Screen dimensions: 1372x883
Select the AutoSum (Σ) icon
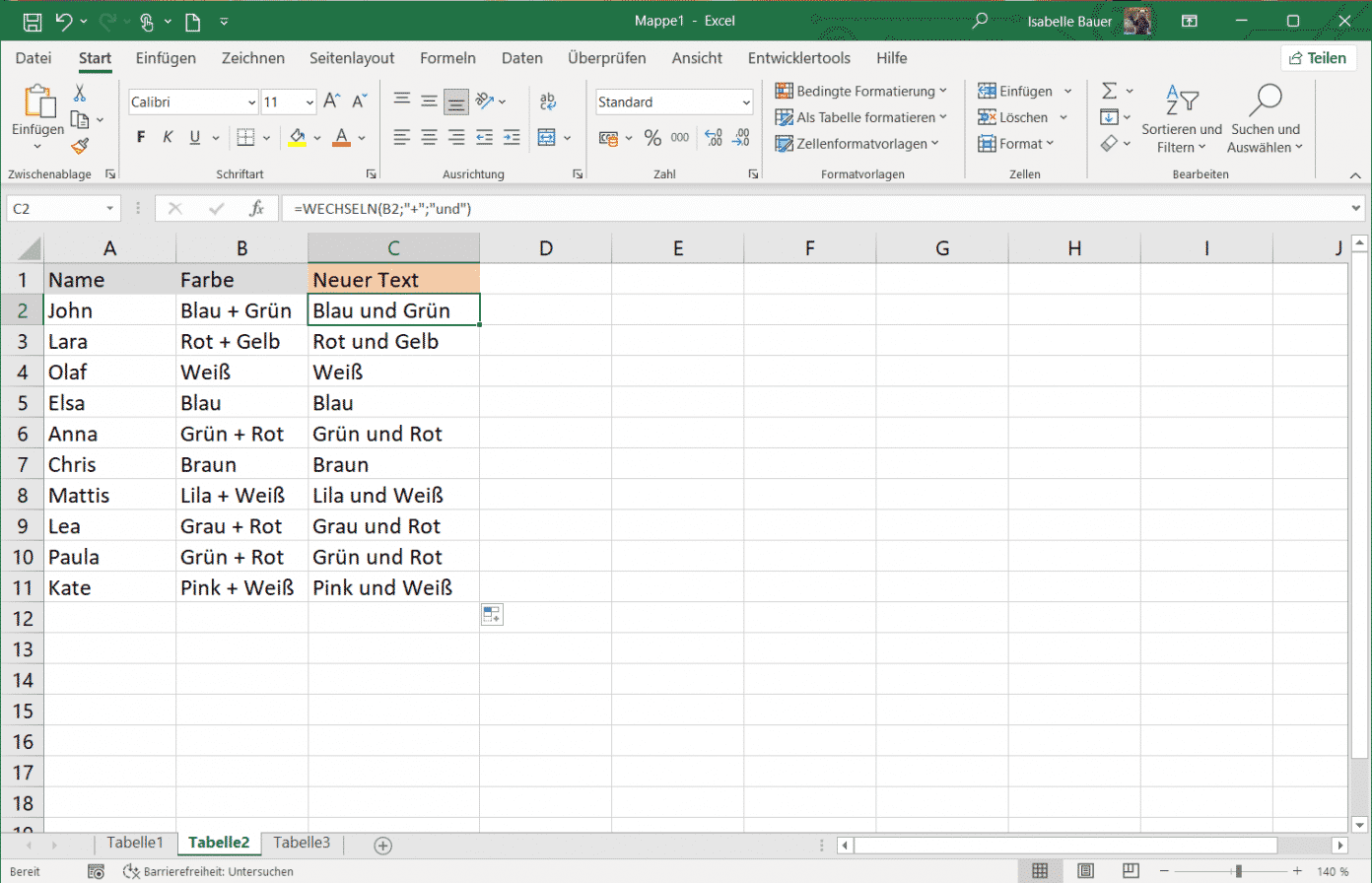1110,90
